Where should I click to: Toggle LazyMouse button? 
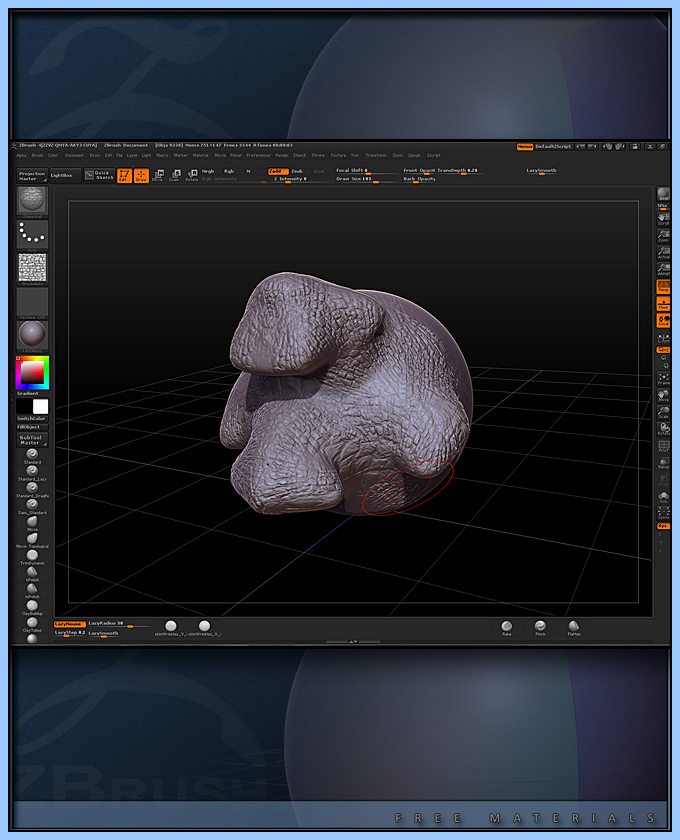(x=69, y=624)
